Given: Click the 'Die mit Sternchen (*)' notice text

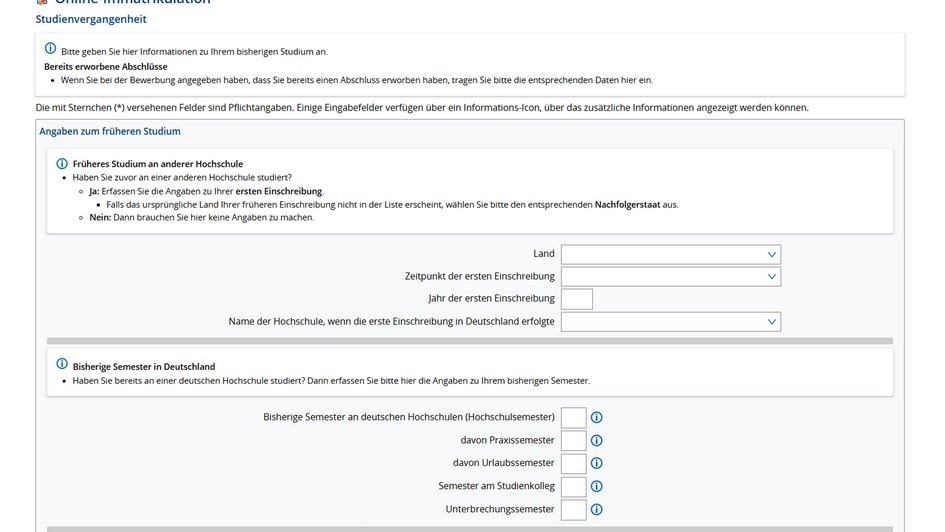Looking at the screenshot, I should point(422,108).
